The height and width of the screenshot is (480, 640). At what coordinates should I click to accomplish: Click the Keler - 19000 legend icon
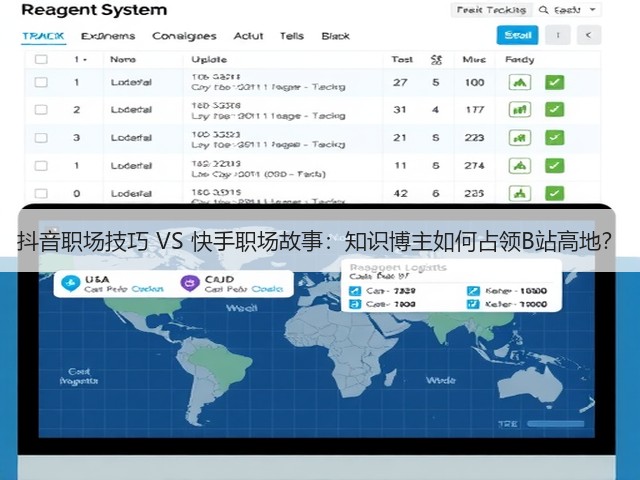point(473,304)
